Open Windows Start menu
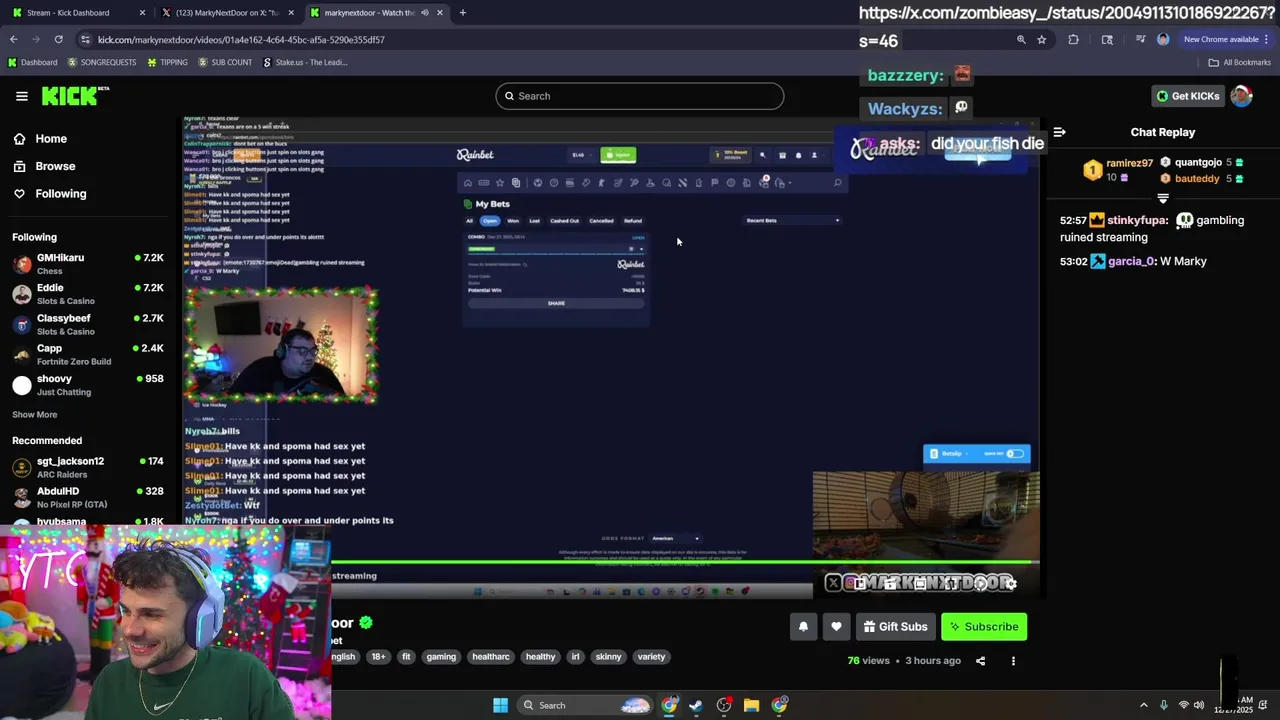Viewport: 1280px width, 720px height. (x=500, y=705)
